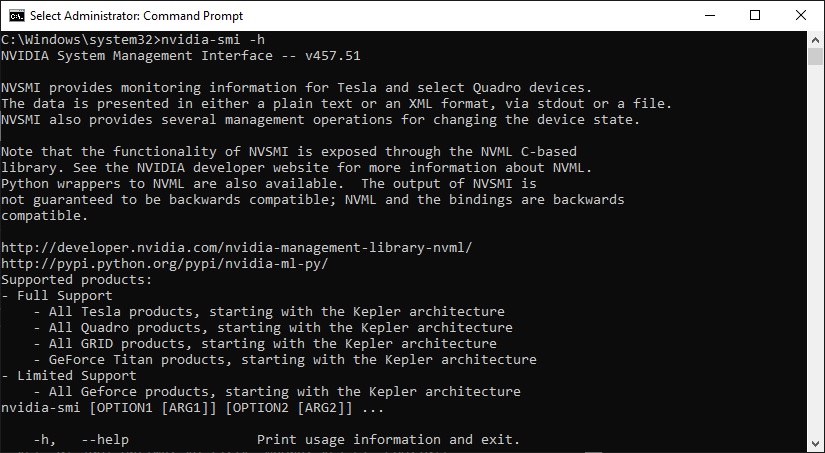Click the '[OPTION1 [ARG1]]' usage syntax text

(x=153, y=408)
